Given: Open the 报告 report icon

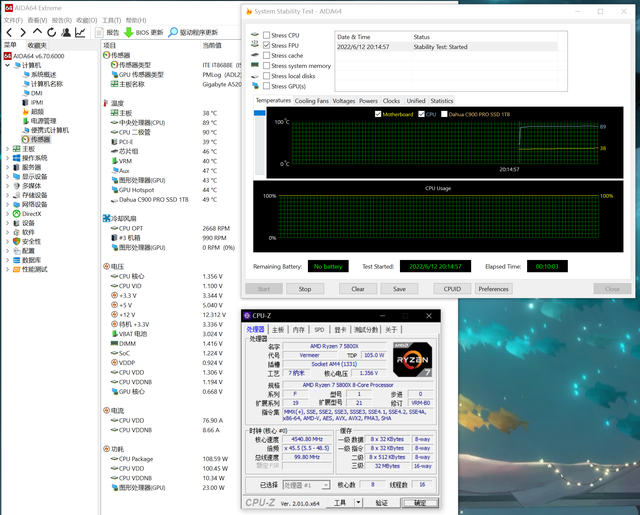Looking at the screenshot, I should [99, 32].
